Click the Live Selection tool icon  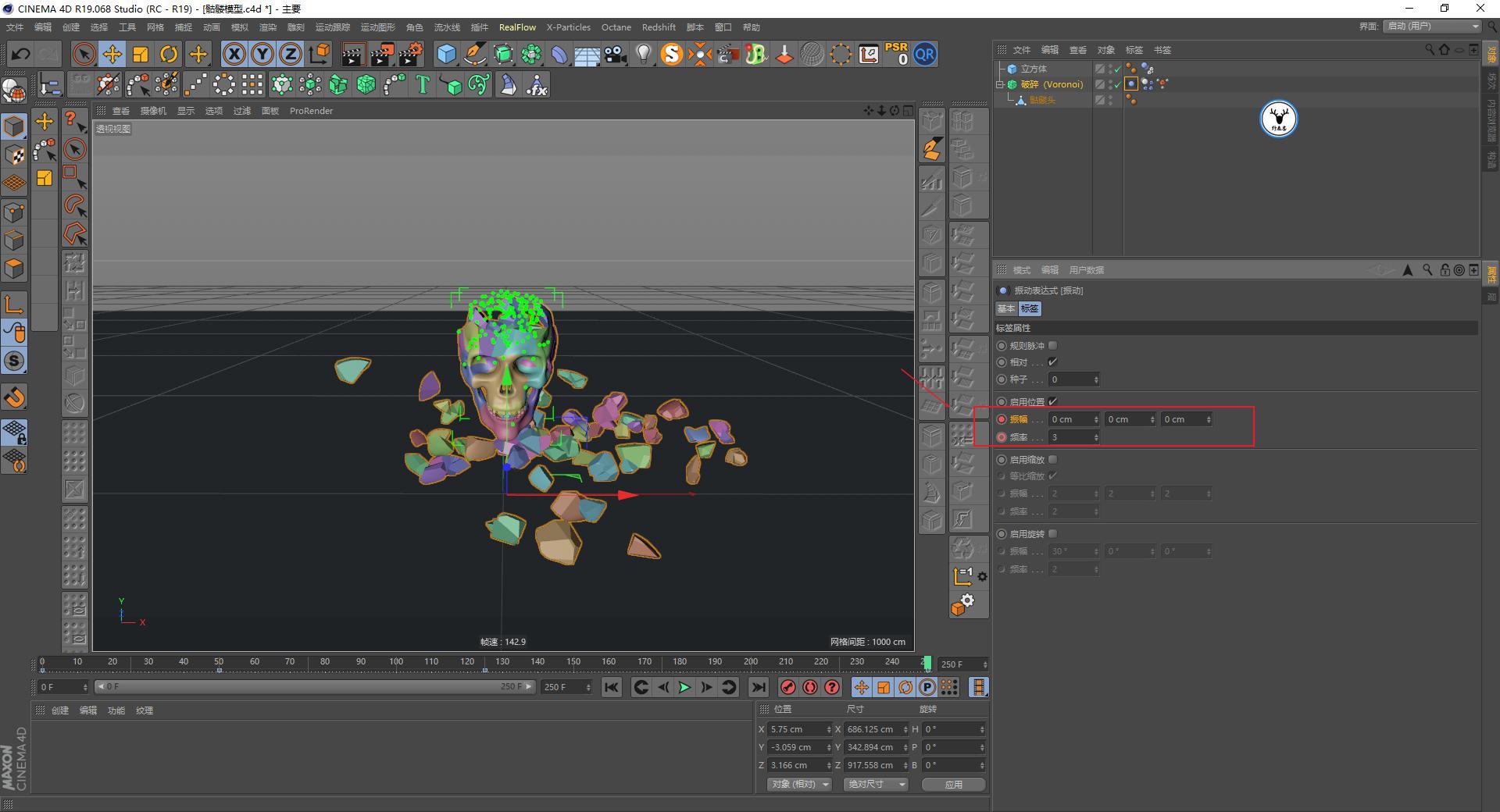coord(83,54)
